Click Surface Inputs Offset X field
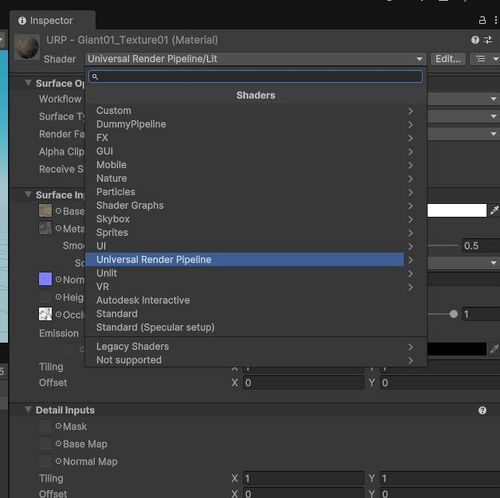Viewport: 500px width, 498px height. click(x=304, y=383)
